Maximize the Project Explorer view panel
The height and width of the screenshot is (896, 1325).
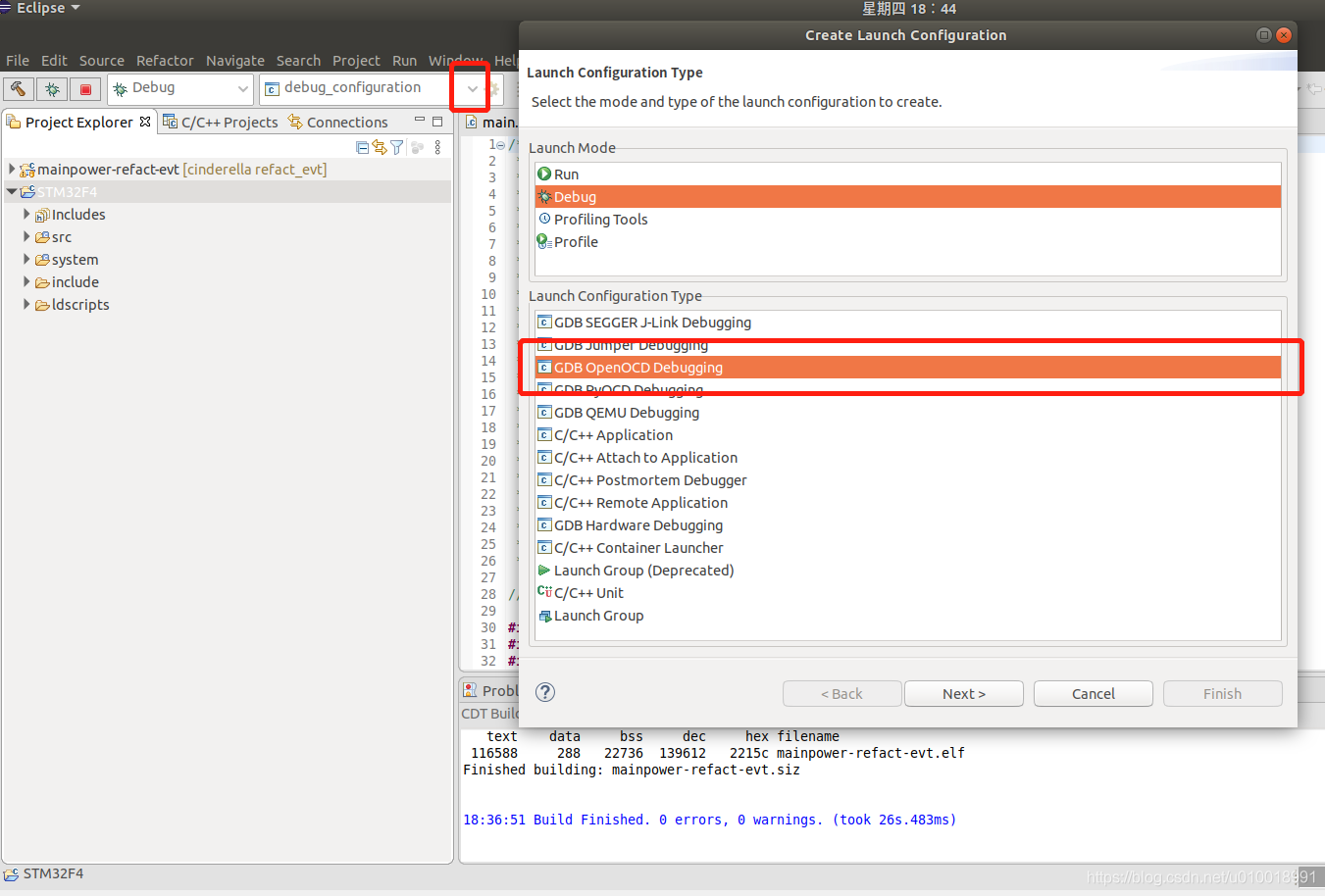(437, 122)
